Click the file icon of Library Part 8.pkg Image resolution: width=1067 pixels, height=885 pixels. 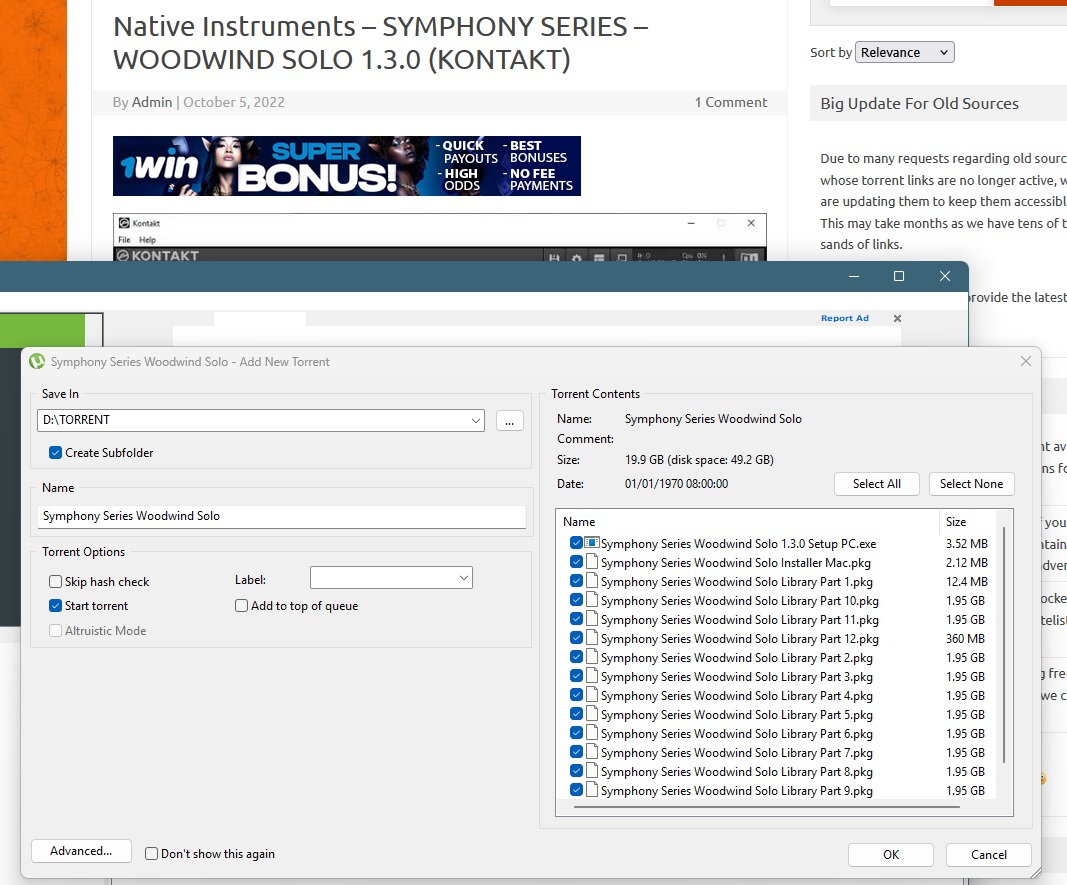pos(592,771)
